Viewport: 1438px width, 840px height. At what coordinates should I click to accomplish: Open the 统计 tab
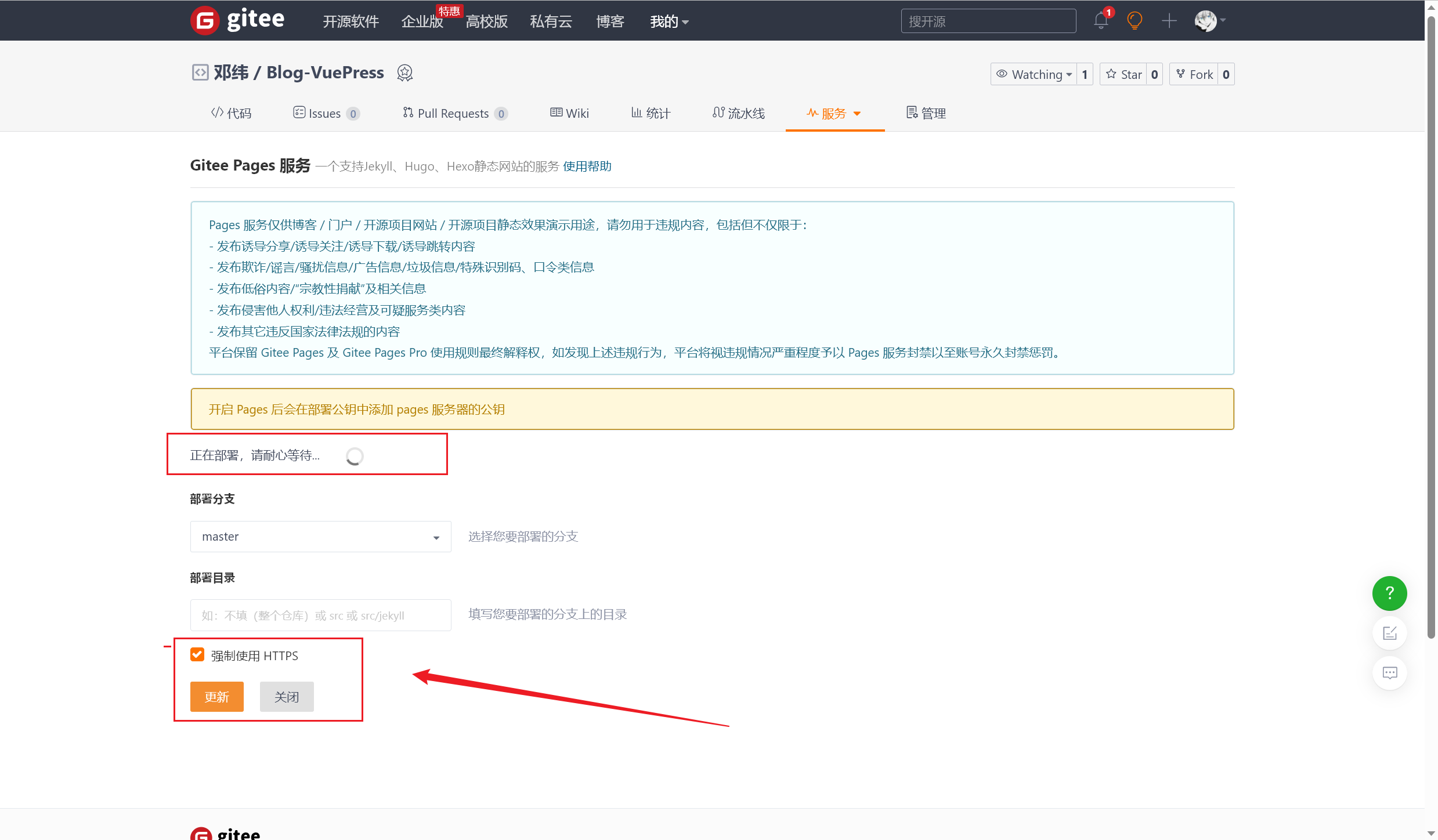pyautogui.click(x=651, y=113)
